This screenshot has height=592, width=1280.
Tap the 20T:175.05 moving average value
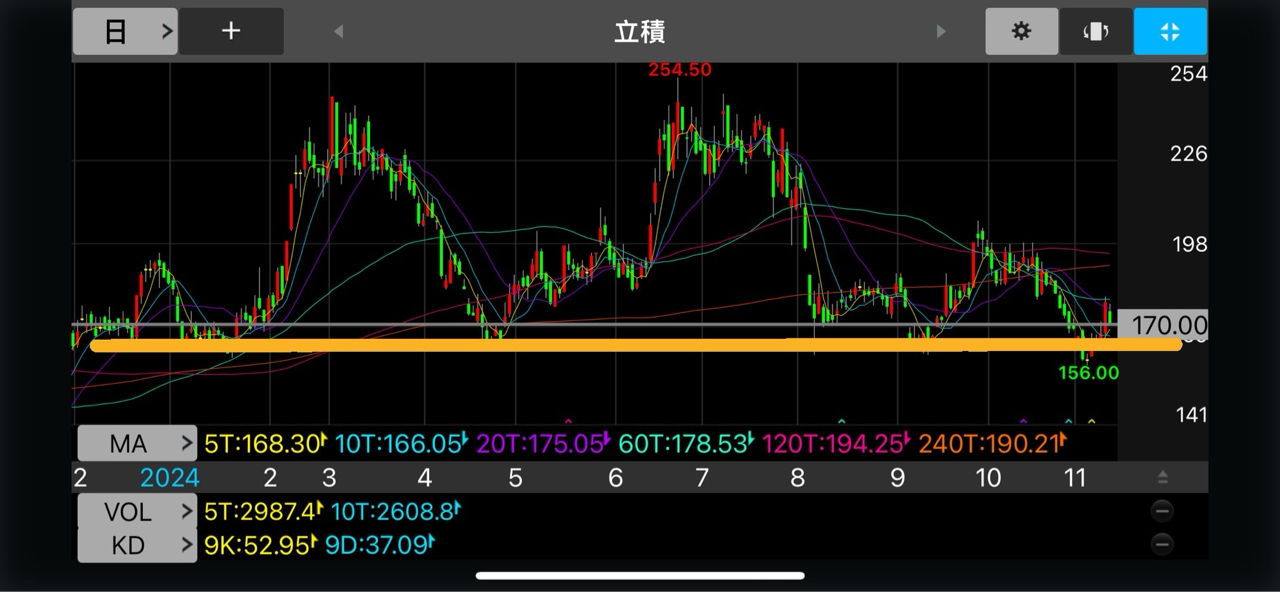tap(544, 443)
